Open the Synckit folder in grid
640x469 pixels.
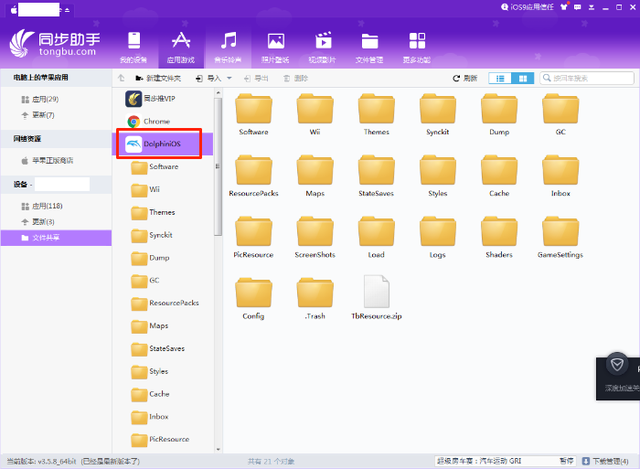coord(438,114)
